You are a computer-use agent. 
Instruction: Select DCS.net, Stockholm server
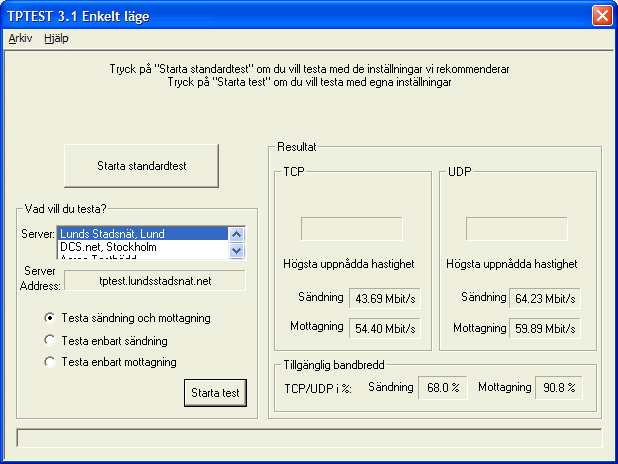point(143,247)
